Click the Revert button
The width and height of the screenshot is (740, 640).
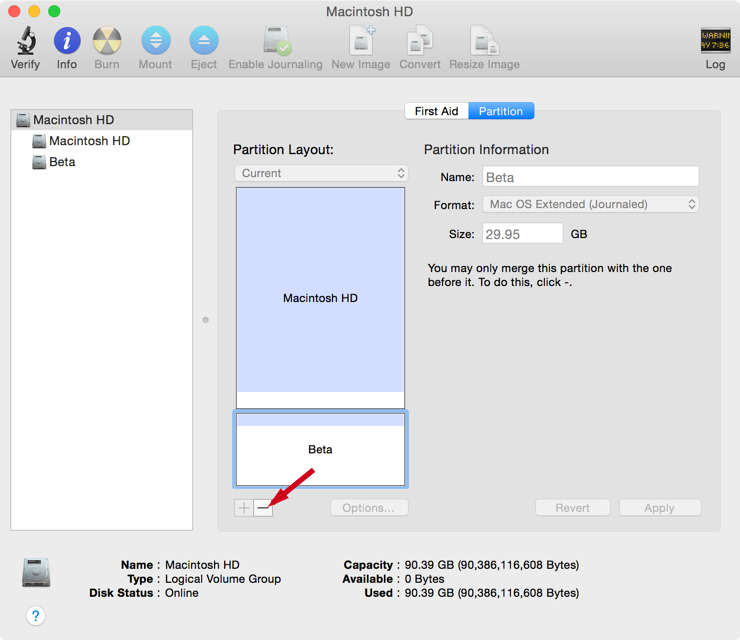point(572,508)
